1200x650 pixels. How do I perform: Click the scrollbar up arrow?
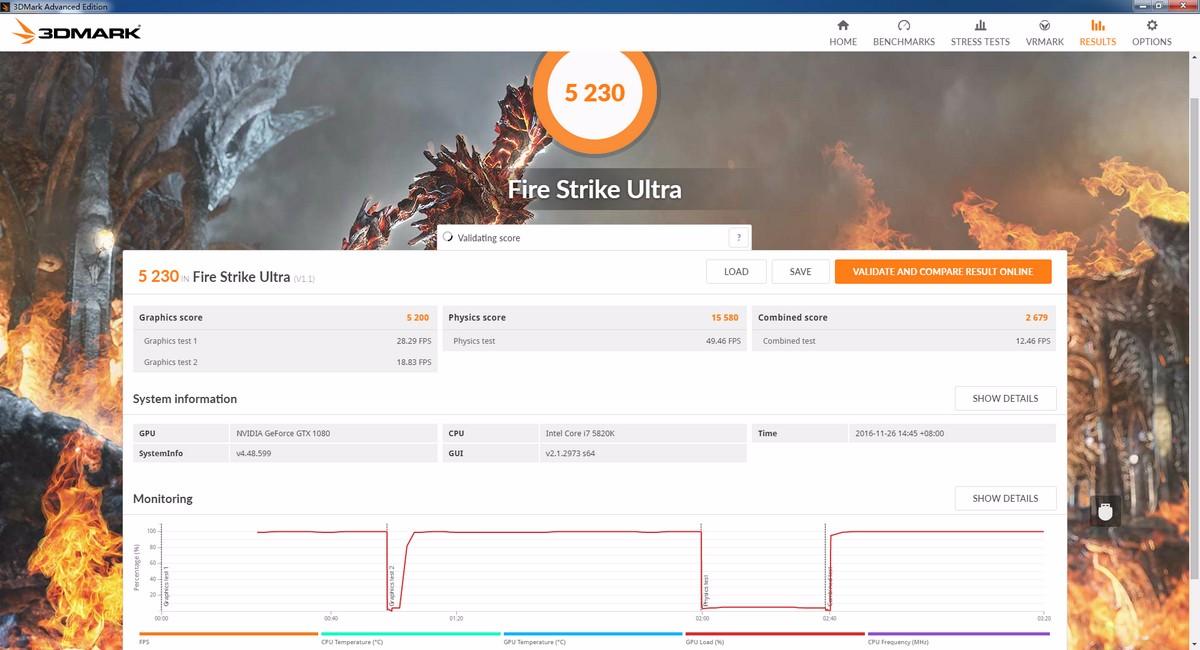[x=1193, y=58]
